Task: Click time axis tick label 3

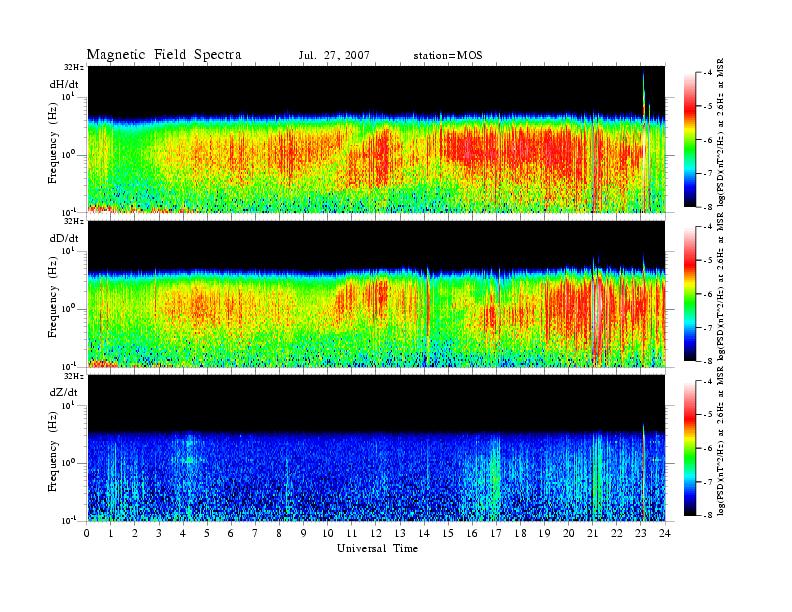Action: click(159, 533)
